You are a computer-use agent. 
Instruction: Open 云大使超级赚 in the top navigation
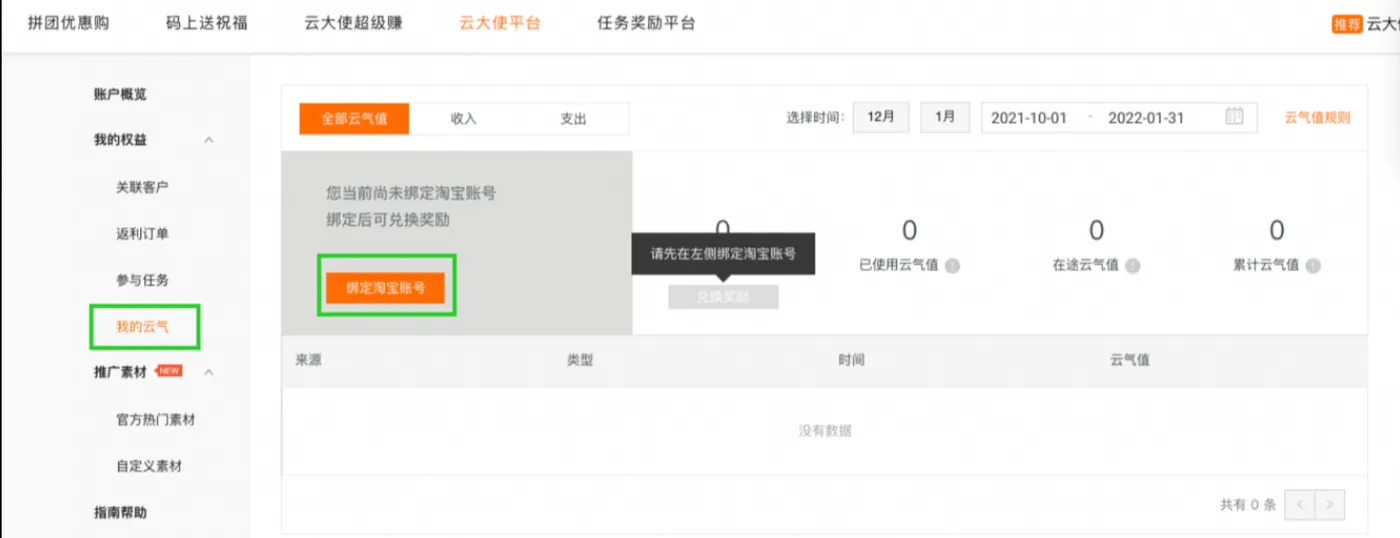tap(353, 23)
